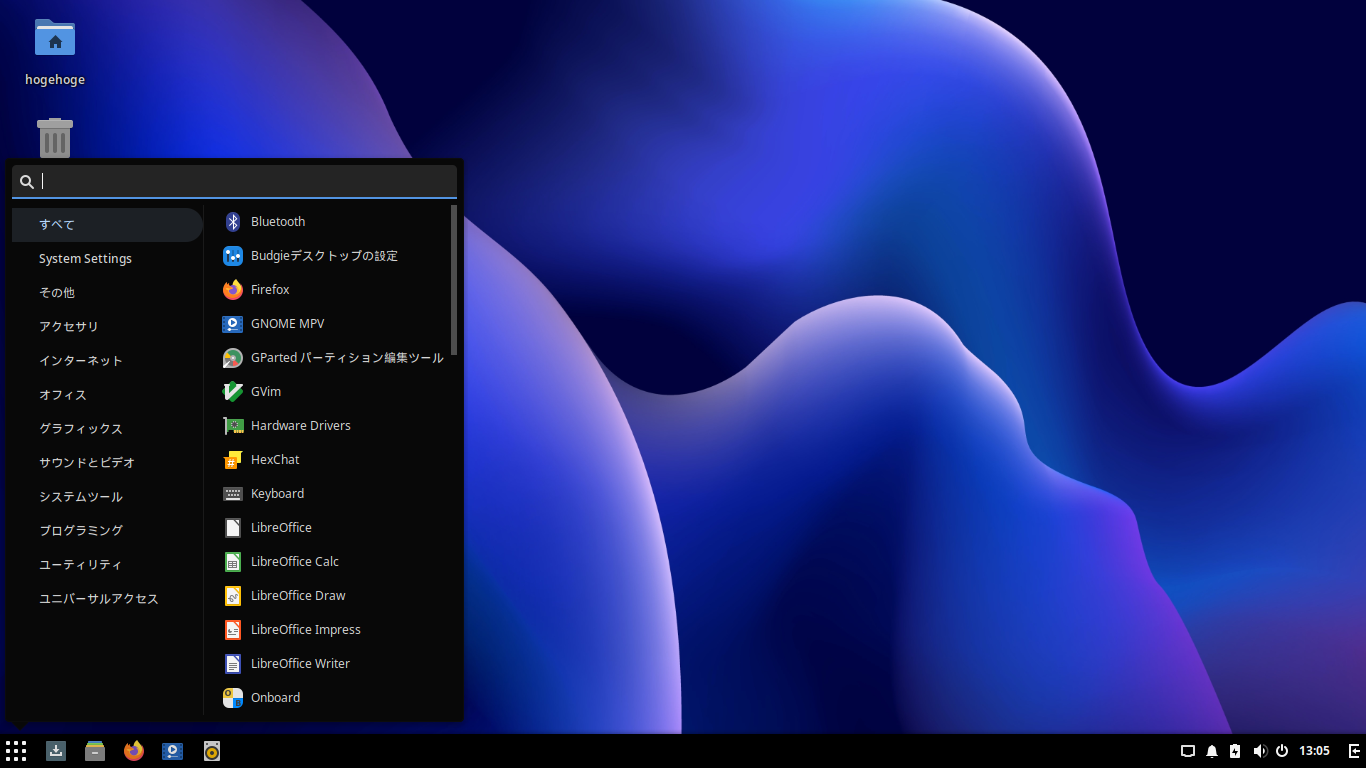Click GNOME MPV icon in the bottom panel
The image size is (1366, 768).
(173, 751)
